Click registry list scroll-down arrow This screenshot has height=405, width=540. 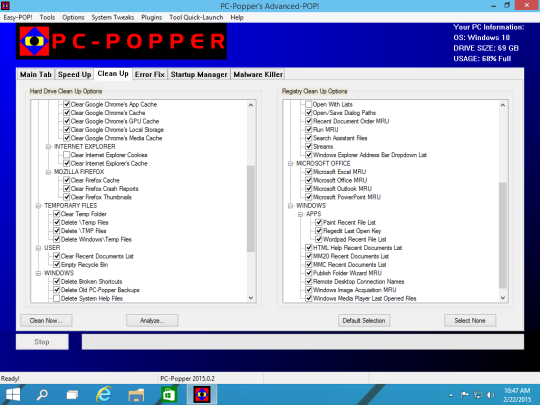(503, 298)
